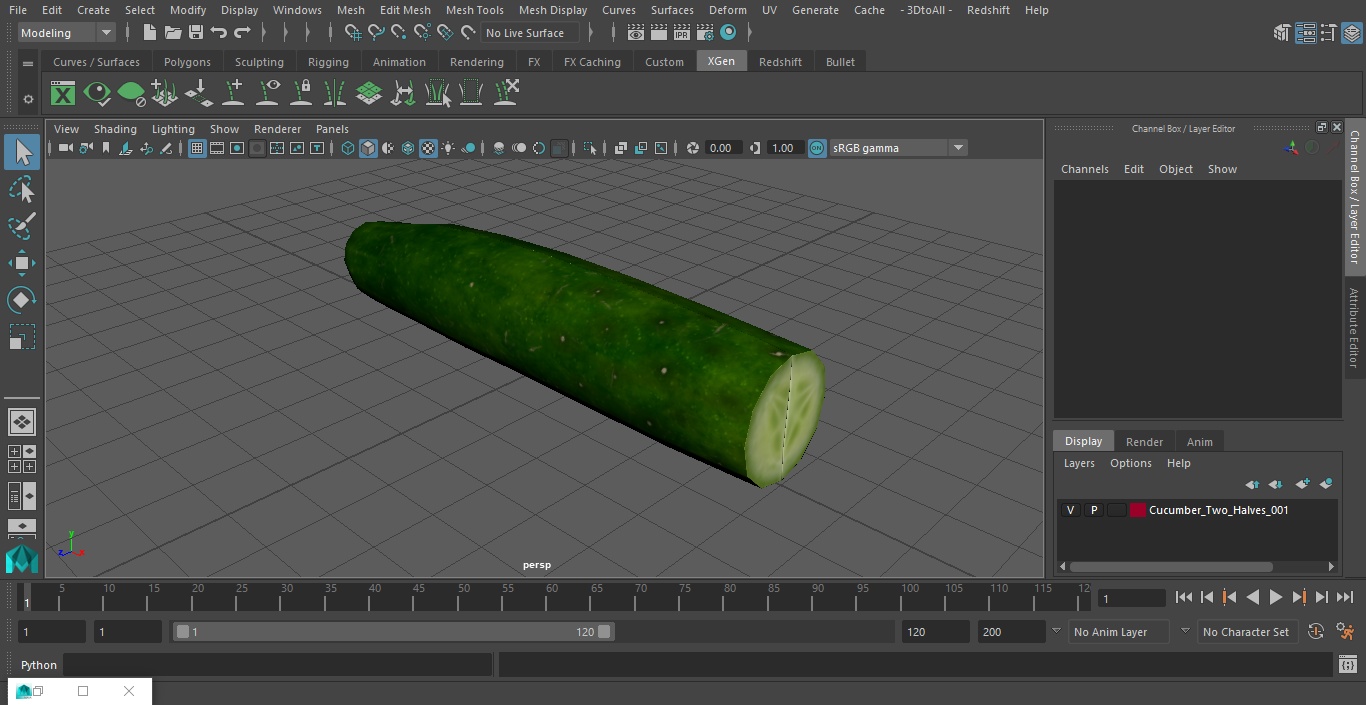This screenshot has width=1366, height=705.
Task: Click the time range slider bar
Action: tap(394, 632)
